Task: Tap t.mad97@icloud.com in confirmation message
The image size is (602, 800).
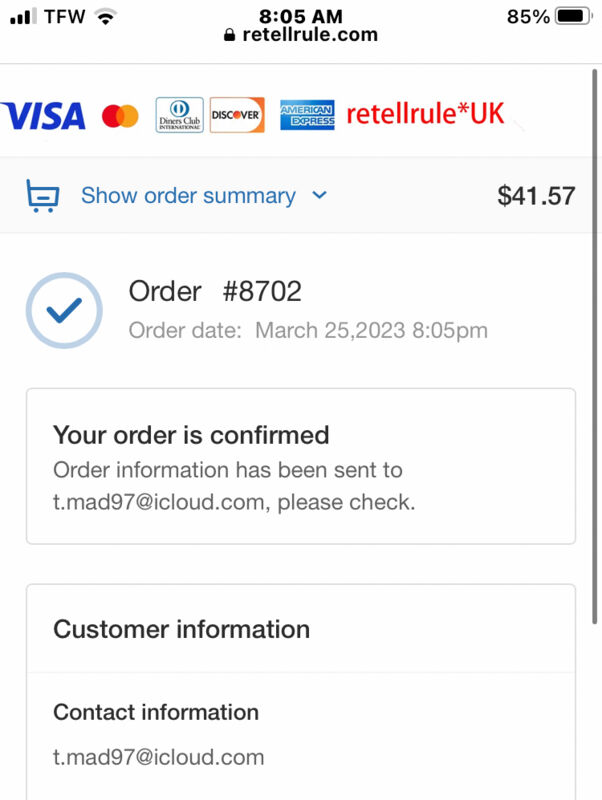Action: [158, 503]
